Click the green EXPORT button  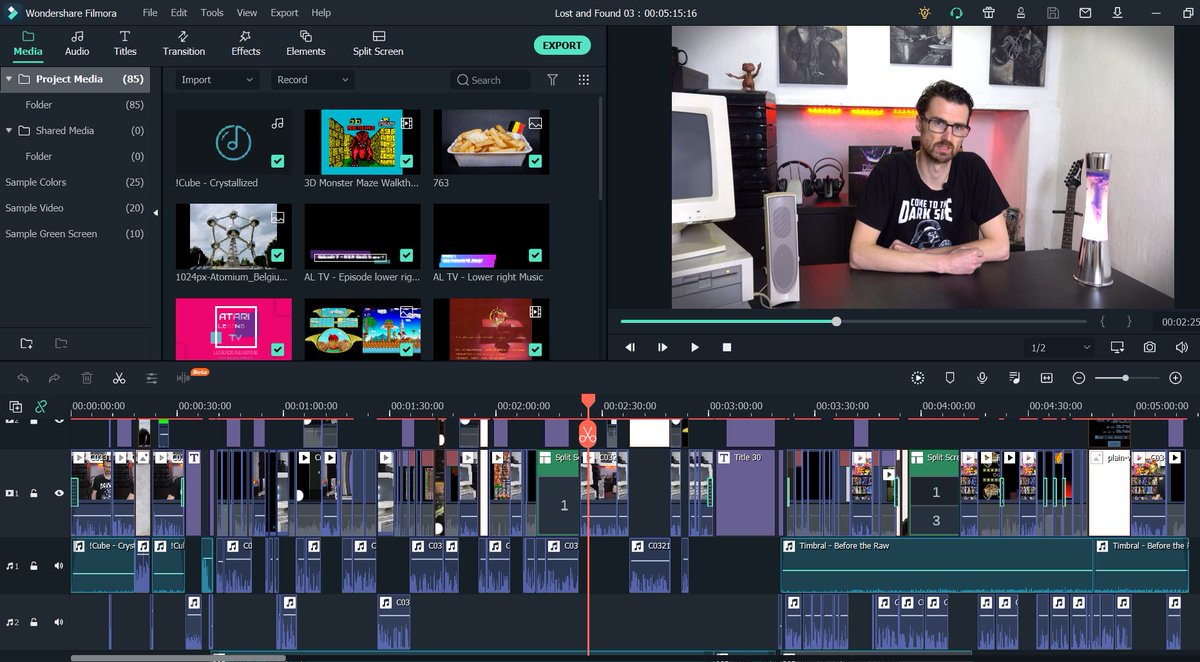pos(562,45)
